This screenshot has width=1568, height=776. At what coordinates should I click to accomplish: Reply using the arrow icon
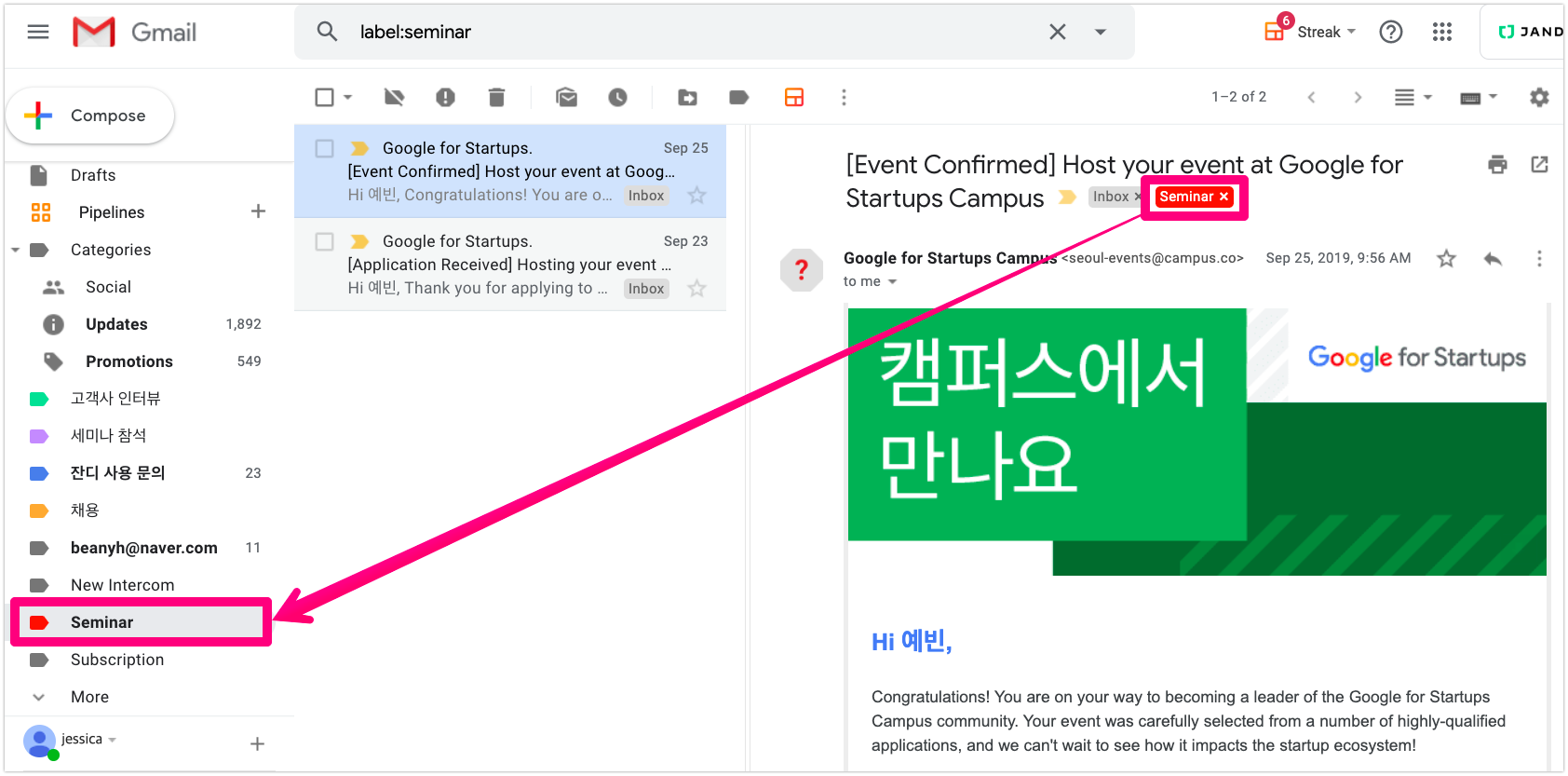click(1494, 258)
